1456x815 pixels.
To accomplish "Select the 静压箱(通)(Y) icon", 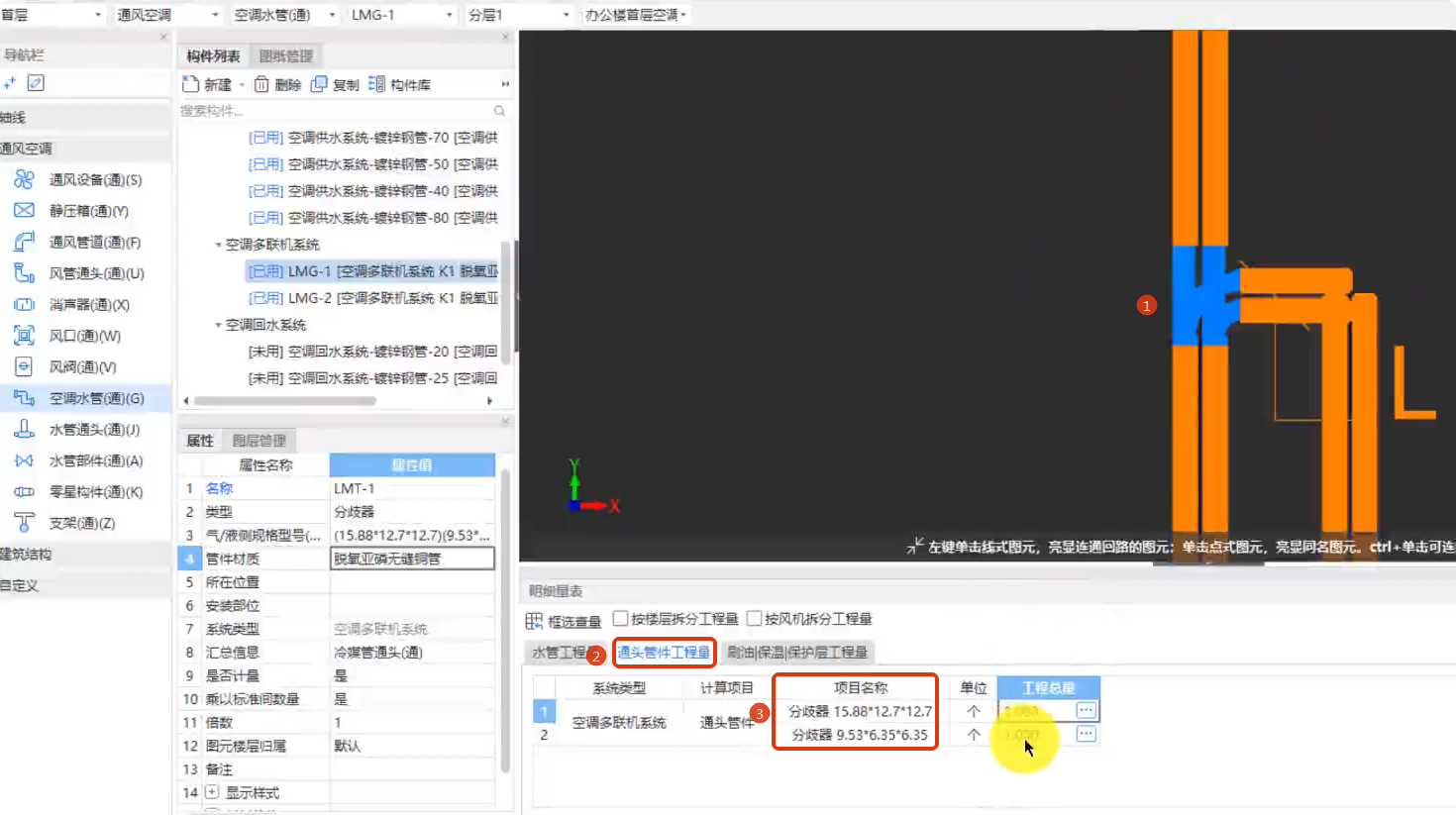I will 24,210.
